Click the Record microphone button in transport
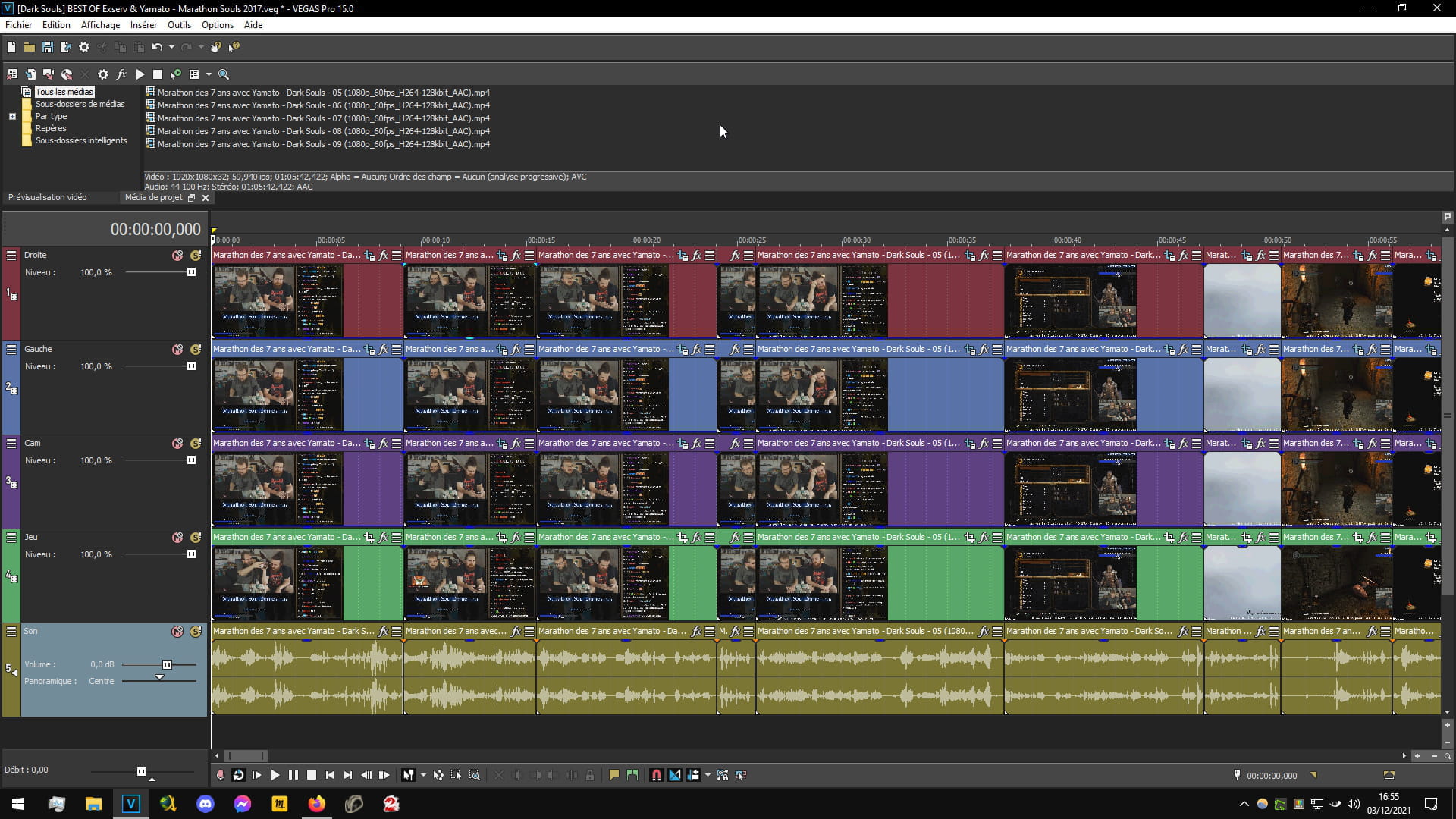This screenshot has width=1456, height=819. click(x=221, y=775)
